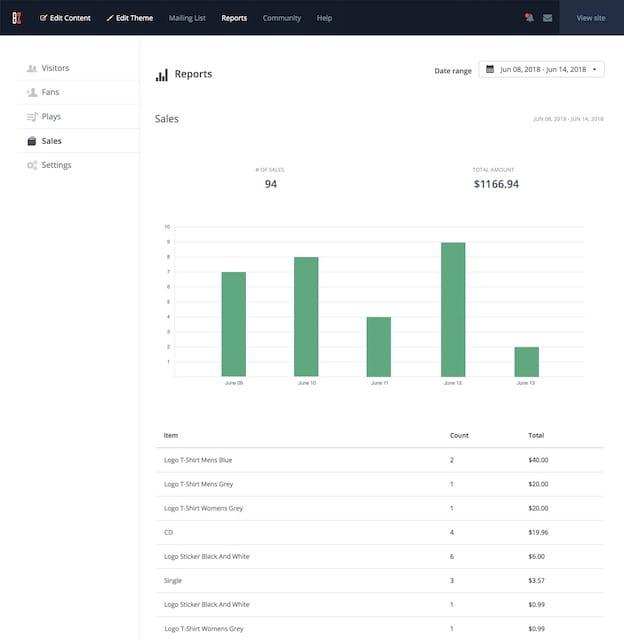Click the $19.96 total cell

click(538, 532)
